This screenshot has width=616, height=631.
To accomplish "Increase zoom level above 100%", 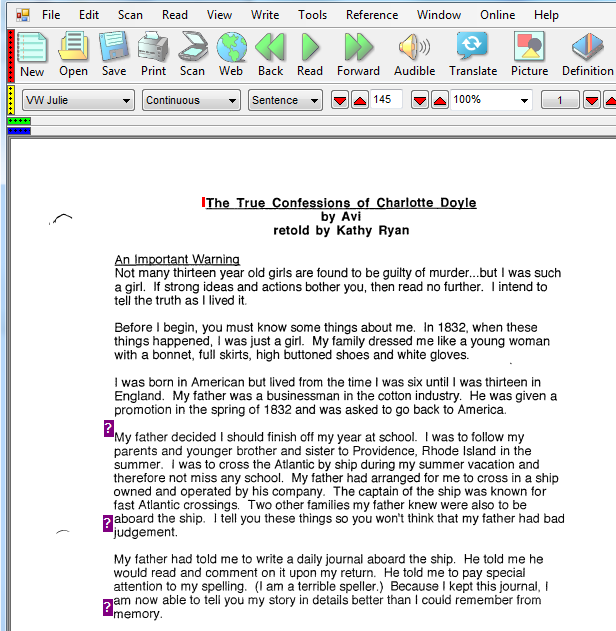I will (x=440, y=101).
